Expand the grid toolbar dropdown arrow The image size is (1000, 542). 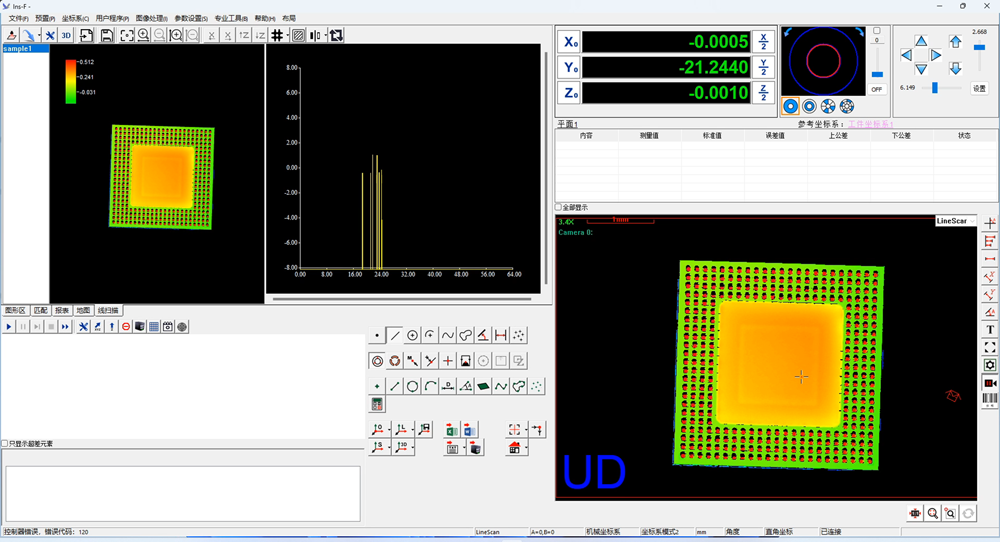[x=287, y=35]
